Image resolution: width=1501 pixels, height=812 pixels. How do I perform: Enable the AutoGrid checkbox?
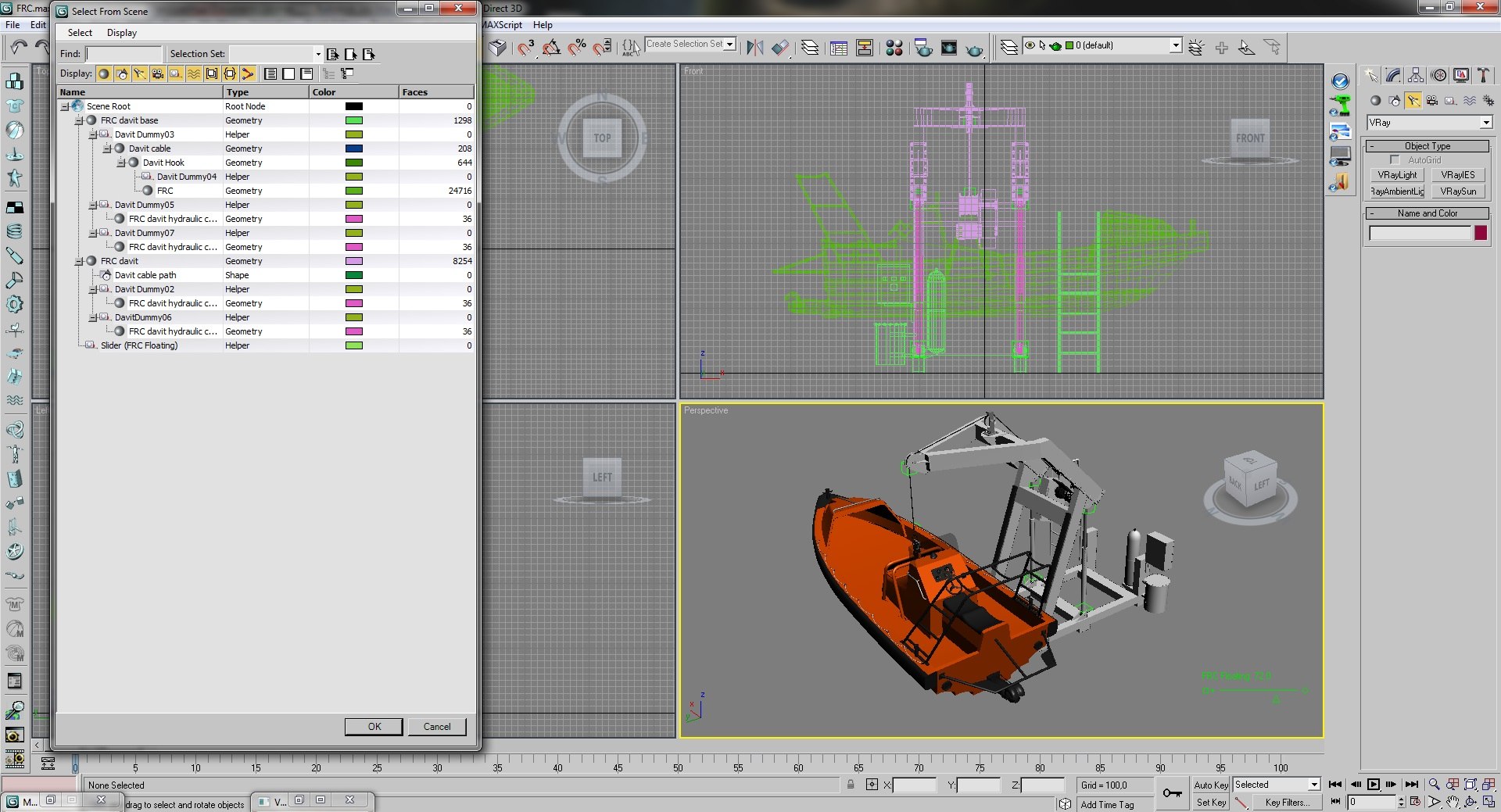click(1395, 160)
